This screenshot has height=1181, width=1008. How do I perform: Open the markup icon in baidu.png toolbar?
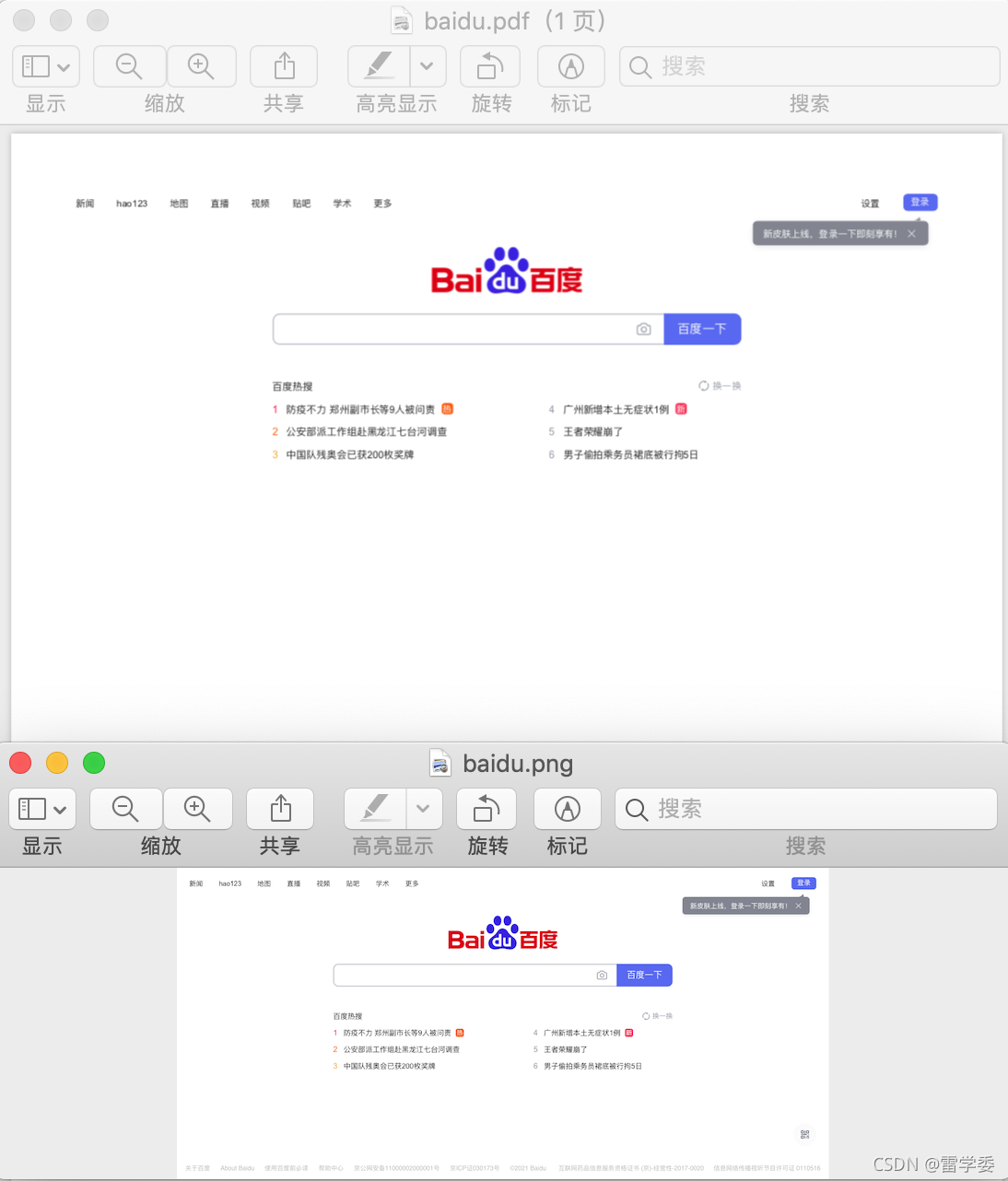pos(567,809)
